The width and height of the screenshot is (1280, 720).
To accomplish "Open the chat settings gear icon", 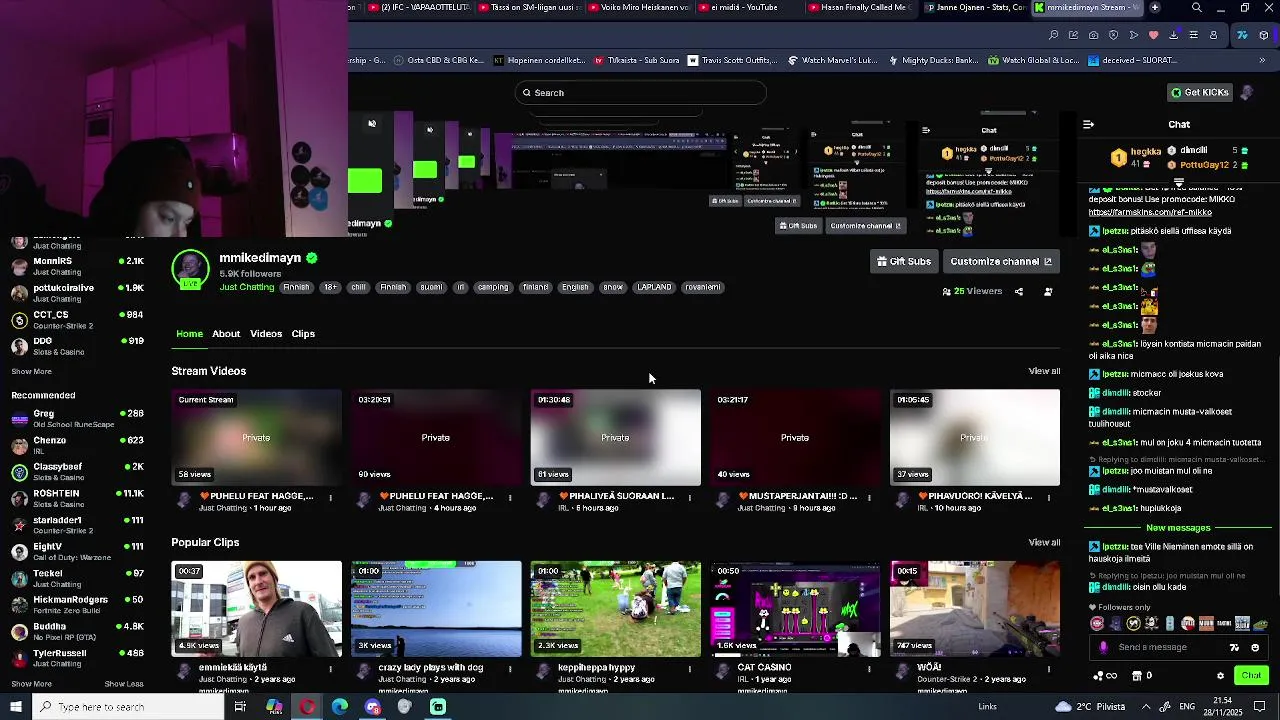I will pyautogui.click(x=1220, y=676).
